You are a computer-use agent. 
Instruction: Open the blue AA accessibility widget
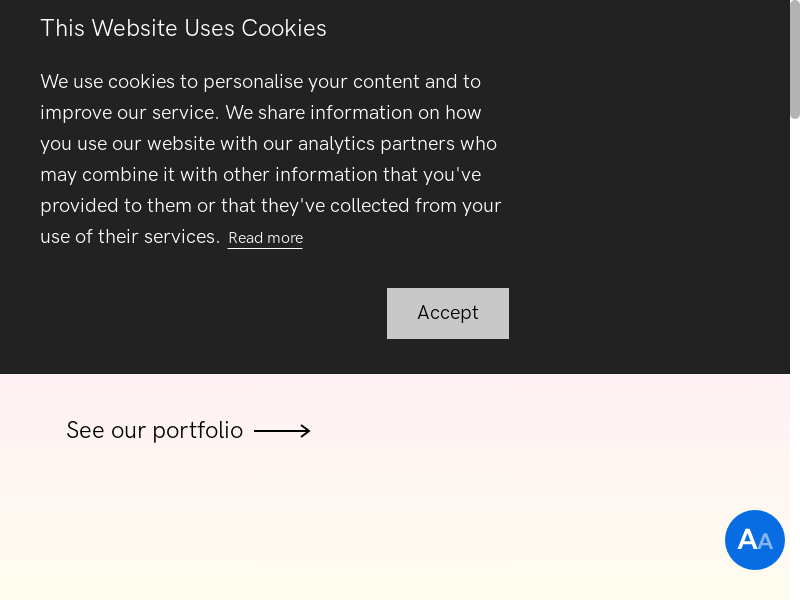point(755,540)
